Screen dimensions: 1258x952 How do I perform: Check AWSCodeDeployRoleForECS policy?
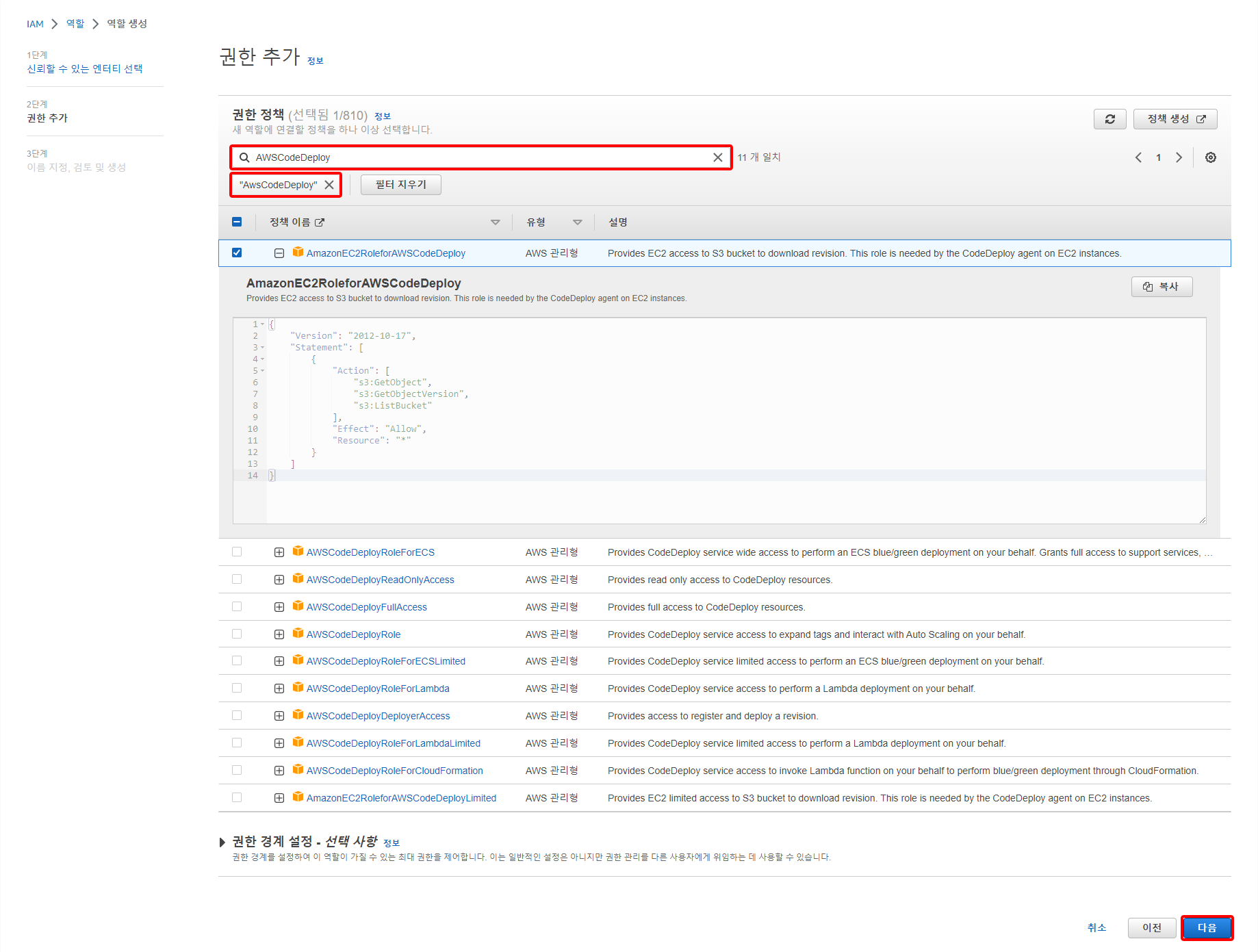[x=237, y=552]
